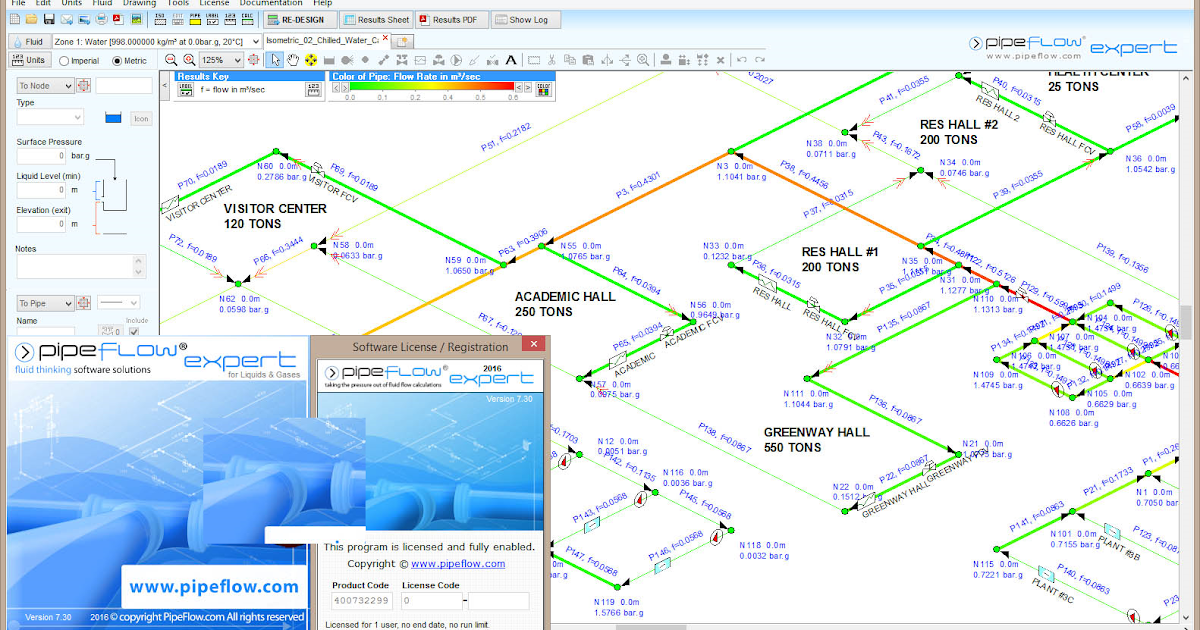Open the Documentation menu
Screen dimensions: 1200x630
tap(271, 4)
